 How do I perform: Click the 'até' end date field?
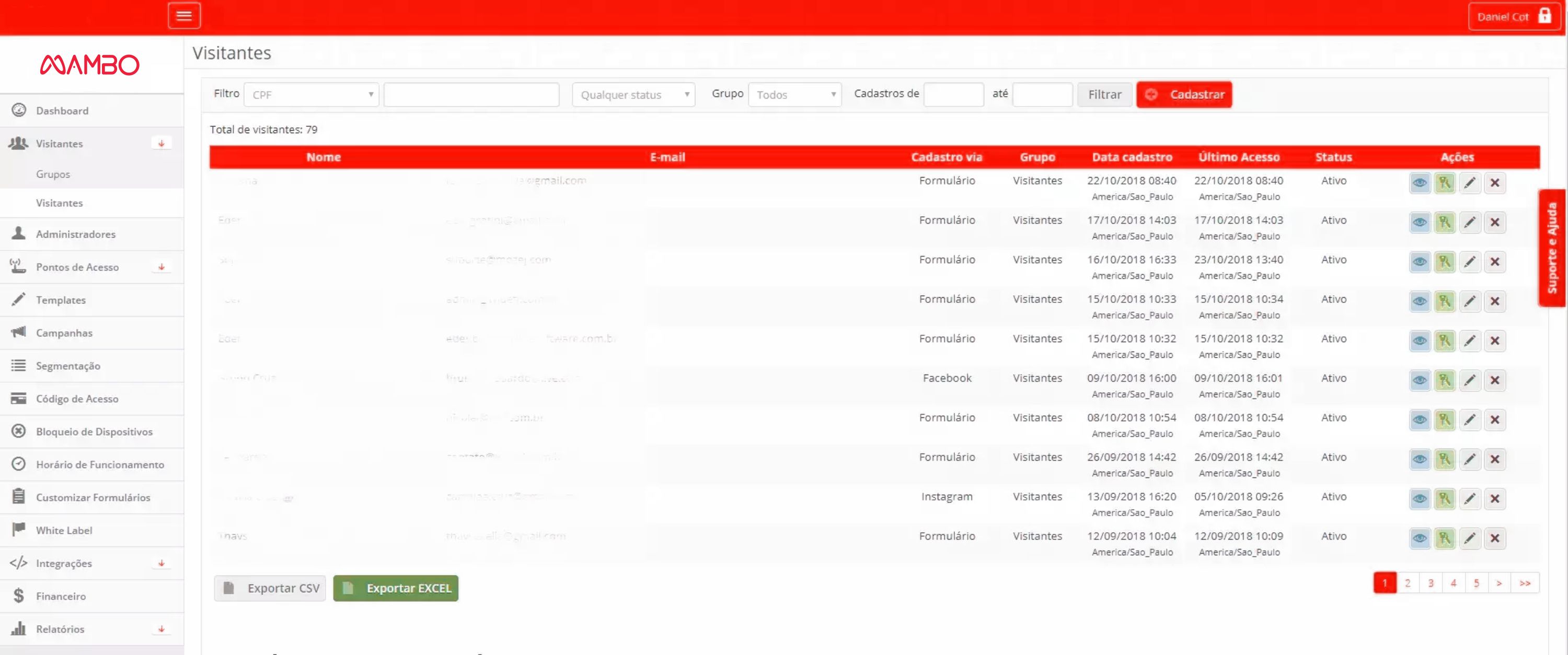[1042, 95]
